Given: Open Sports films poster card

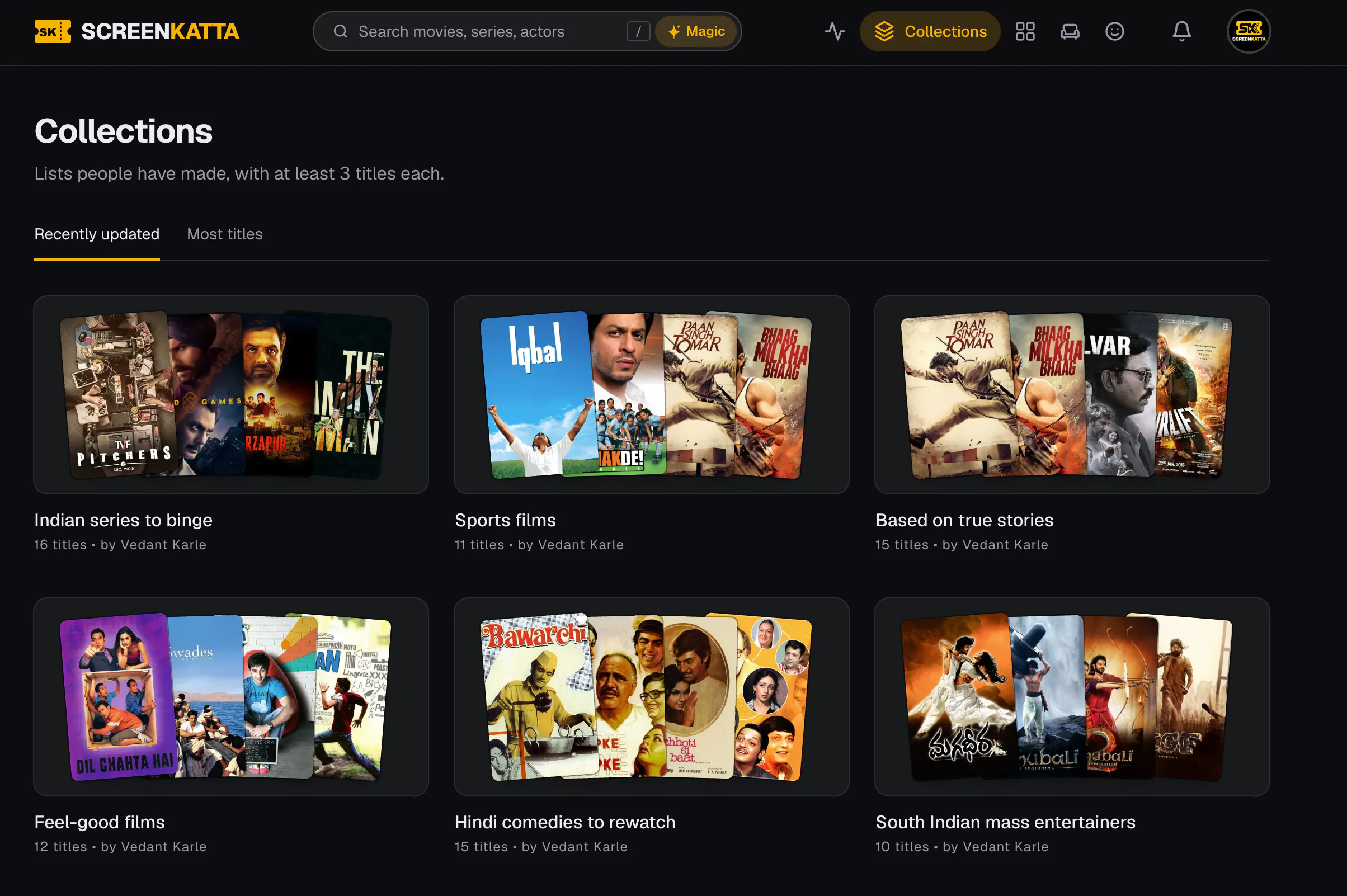Looking at the screenshot, I should tap(652, 395).
